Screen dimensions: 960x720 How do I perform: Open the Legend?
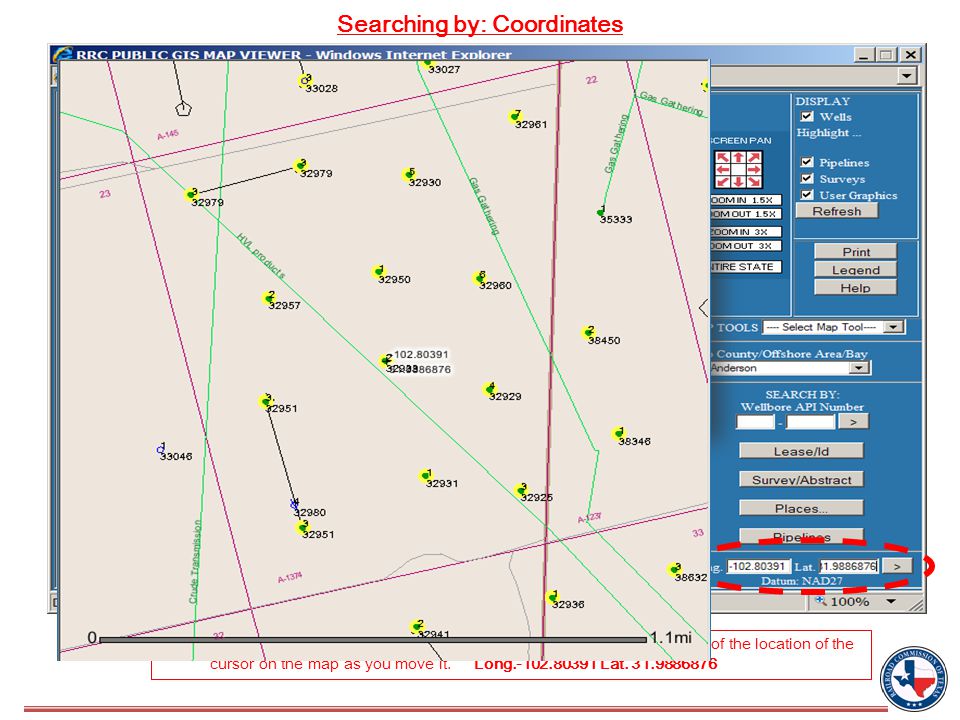point(856,270)
